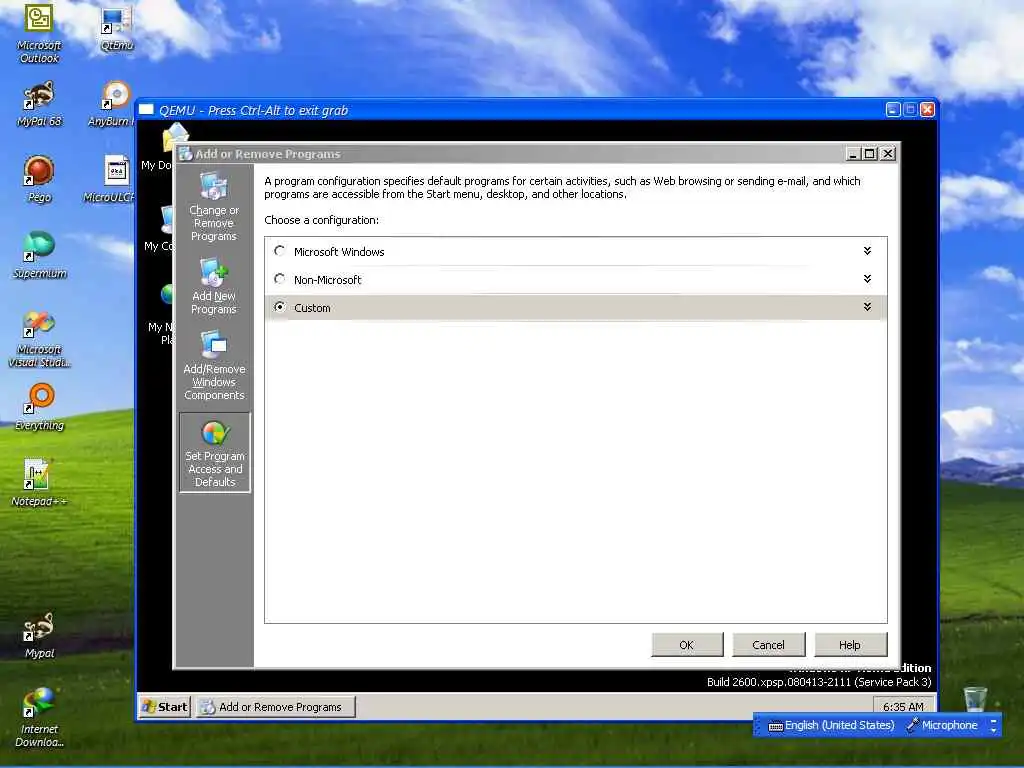This screenshot has width=1024, height=768.
Task: Click the Help button
Action: pyautogui.click(x=850, y=645)
